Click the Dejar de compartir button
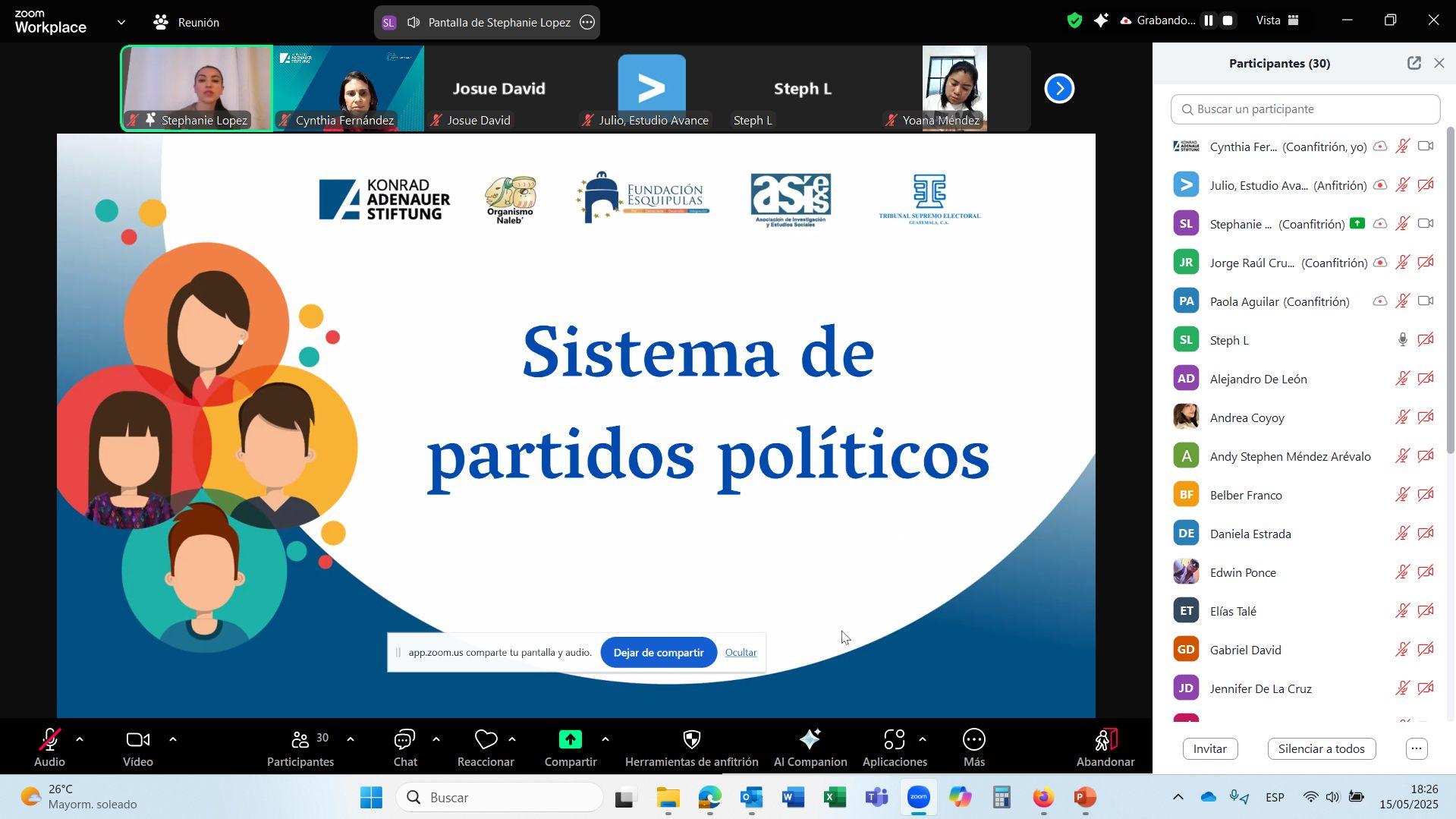This screenshot has height=819, width=1456. click(x=658, y=653)
